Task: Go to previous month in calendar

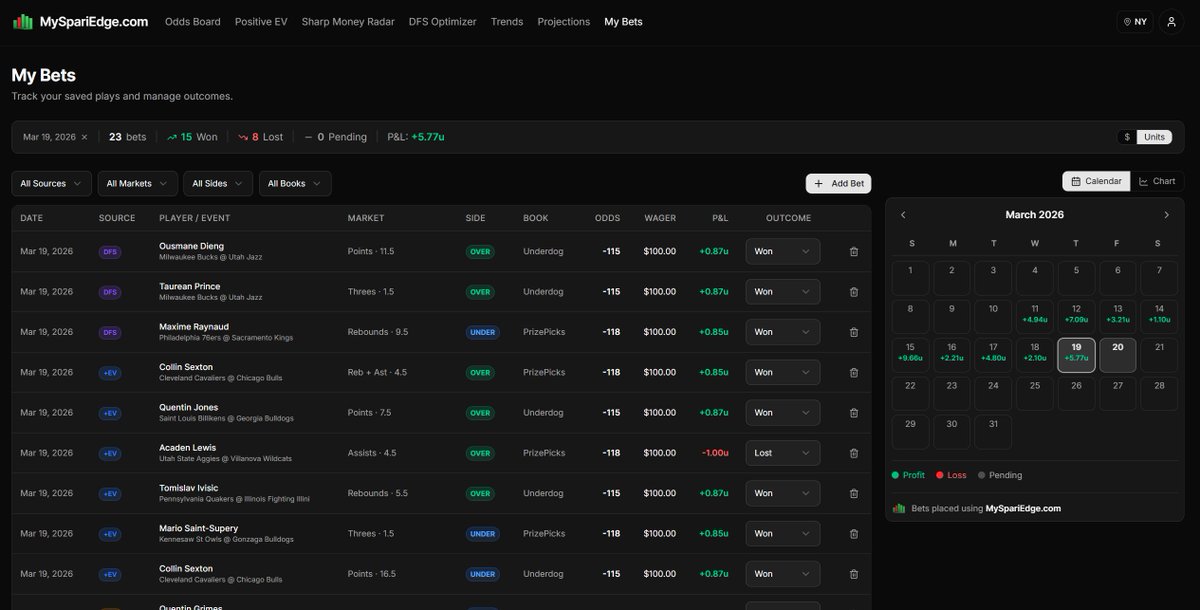Action: (x=903, y=215)
